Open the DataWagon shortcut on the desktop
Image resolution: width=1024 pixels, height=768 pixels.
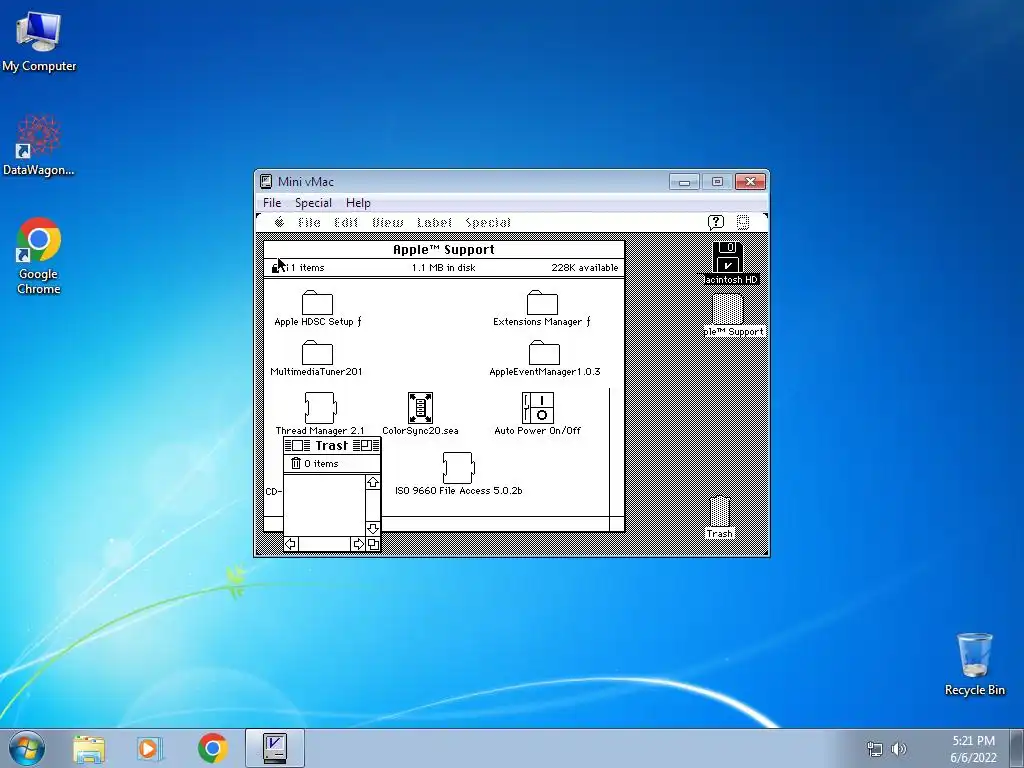pyautogui.click(x=39, y=145)
